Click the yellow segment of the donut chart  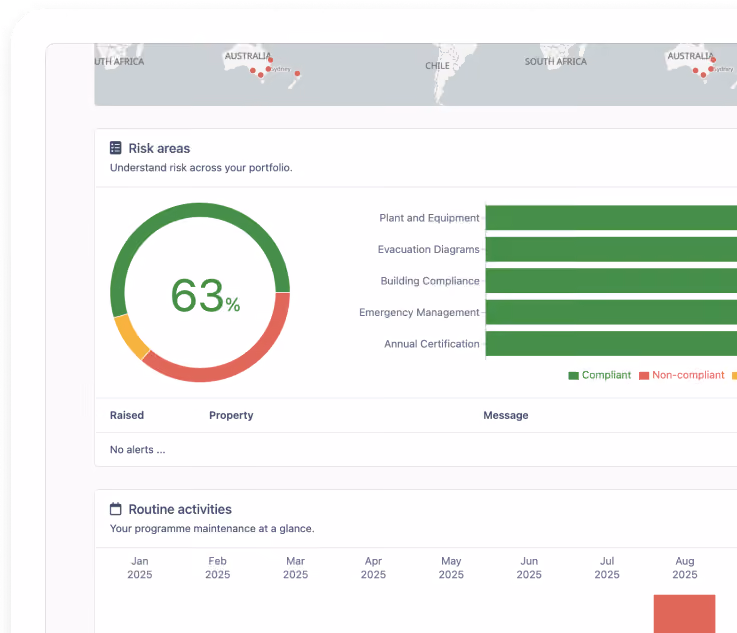coord(130,337)
